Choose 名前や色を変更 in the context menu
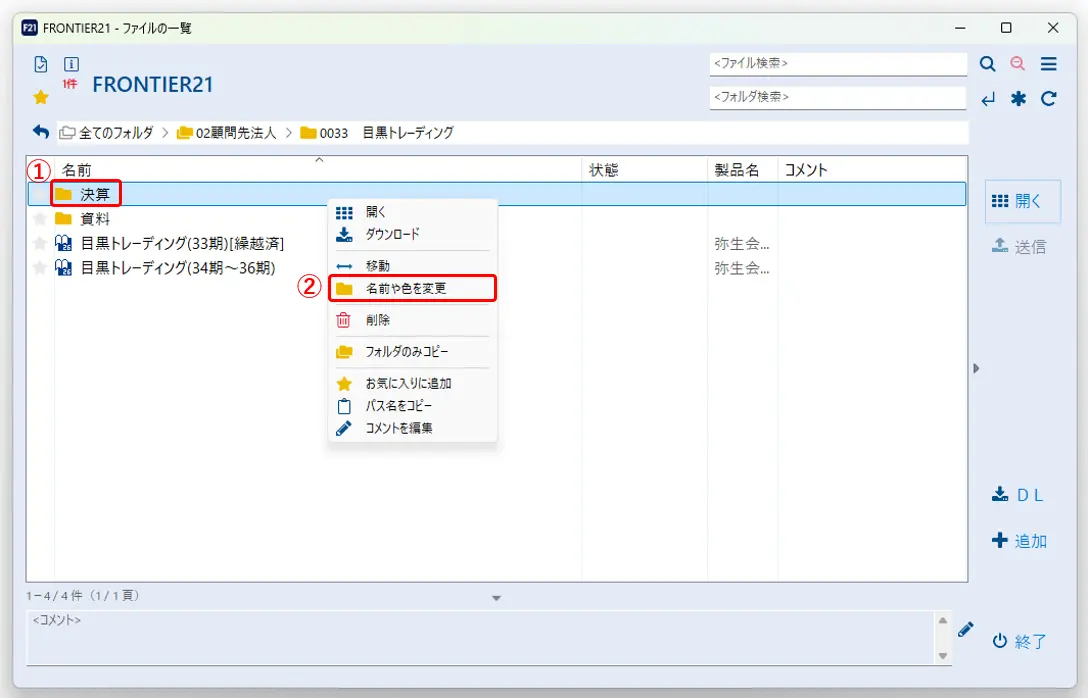 [x=413, y=288]
